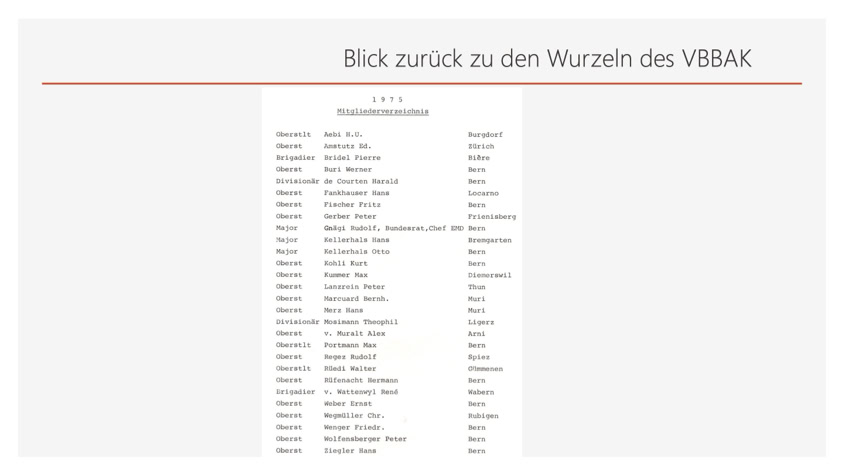Select the 'Amstutz Ed.' member entry
The image size is (844, 475).
pyautogui.click(x=347, y=146)
